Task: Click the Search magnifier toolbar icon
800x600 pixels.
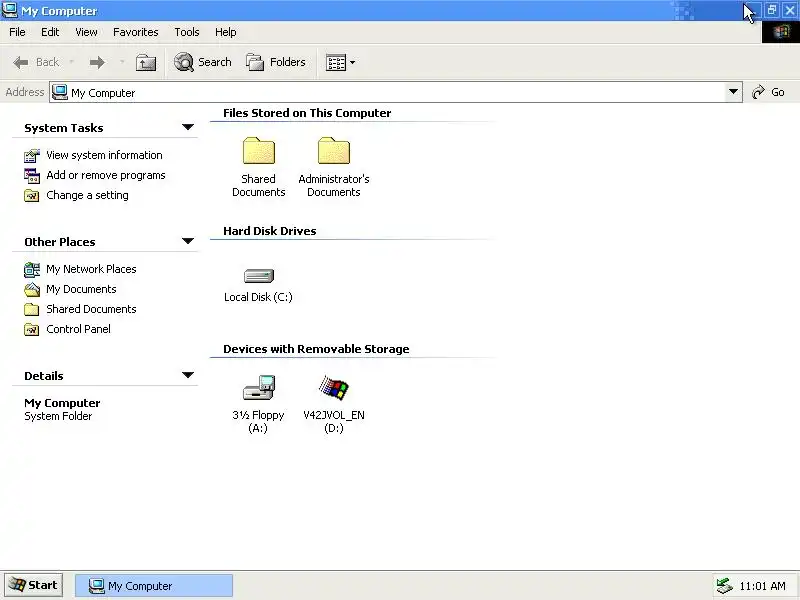Action: [x=184, y=62]
